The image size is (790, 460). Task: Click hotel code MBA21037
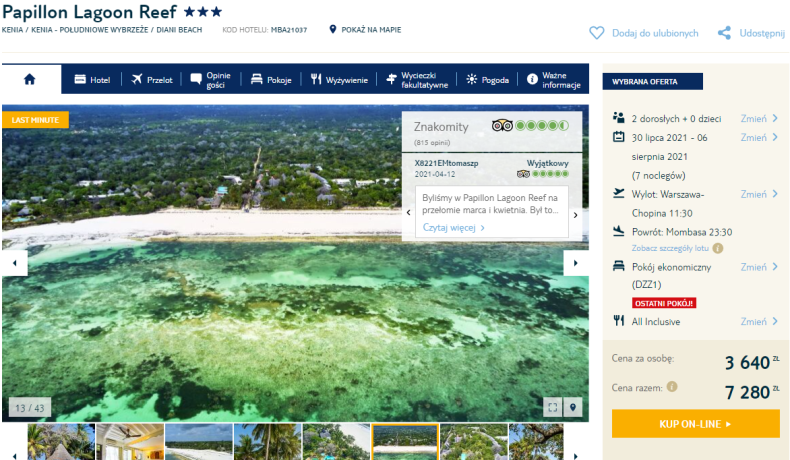click(x=289, y=30)
